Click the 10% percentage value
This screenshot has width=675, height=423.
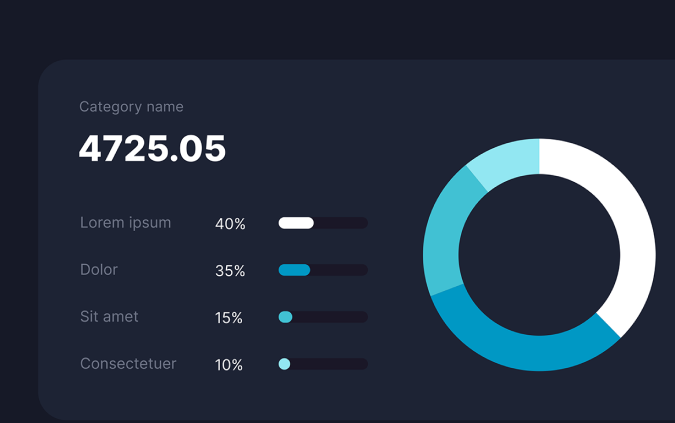229,365
